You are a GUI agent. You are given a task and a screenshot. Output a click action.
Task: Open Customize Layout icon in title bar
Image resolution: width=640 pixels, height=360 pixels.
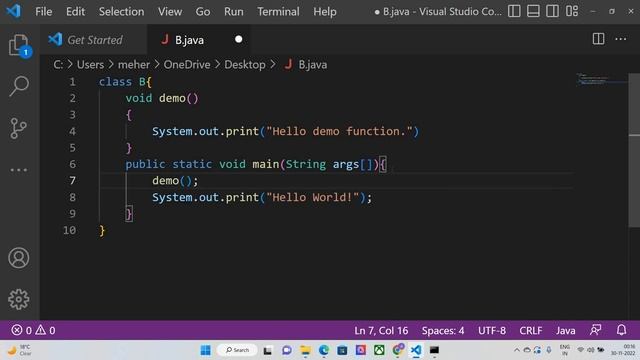(572, 11)
